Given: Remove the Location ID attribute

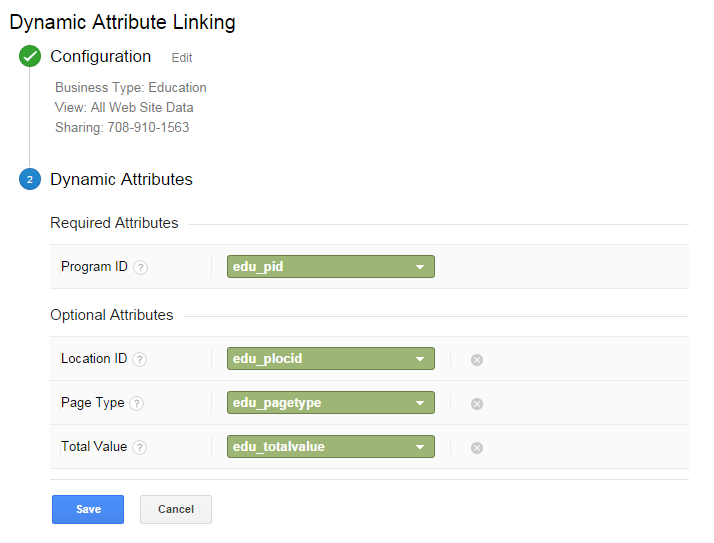Looking at the screenshot, I should pos(477,359).
